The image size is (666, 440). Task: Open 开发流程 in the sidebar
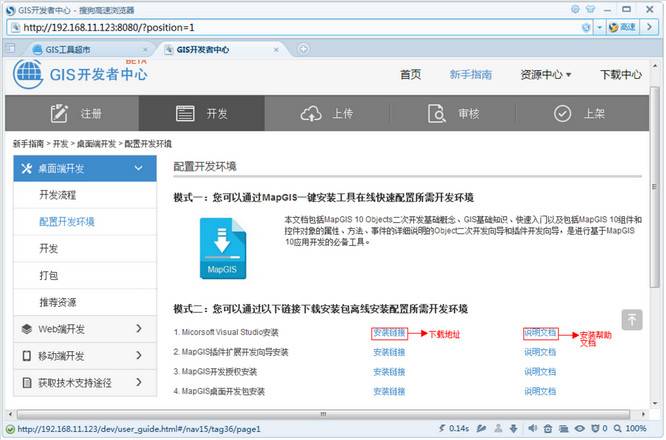pos(58,195)
